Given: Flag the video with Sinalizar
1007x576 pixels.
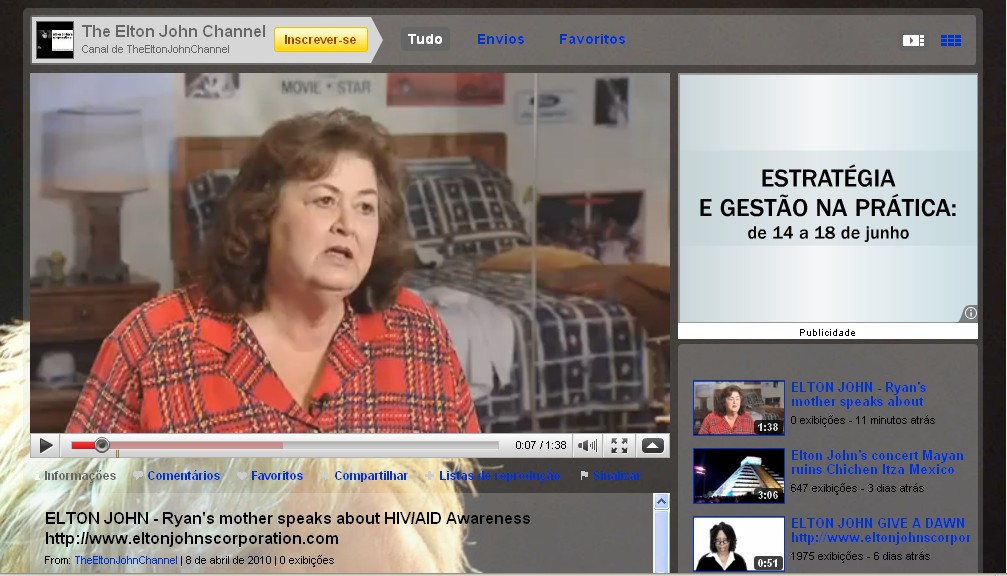Looking at the screenshot, I should coord(616,476).
